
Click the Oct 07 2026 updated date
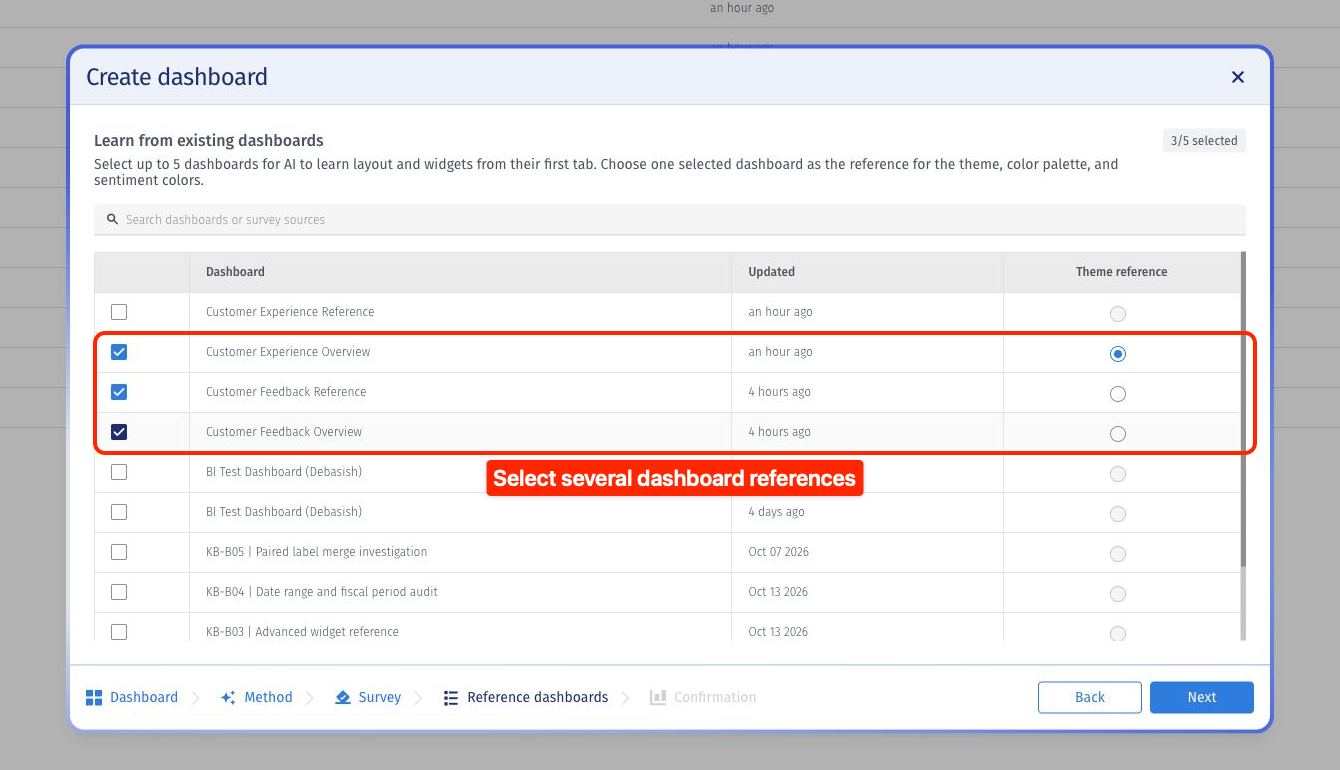pyautogui.click(x=777, y=552)
